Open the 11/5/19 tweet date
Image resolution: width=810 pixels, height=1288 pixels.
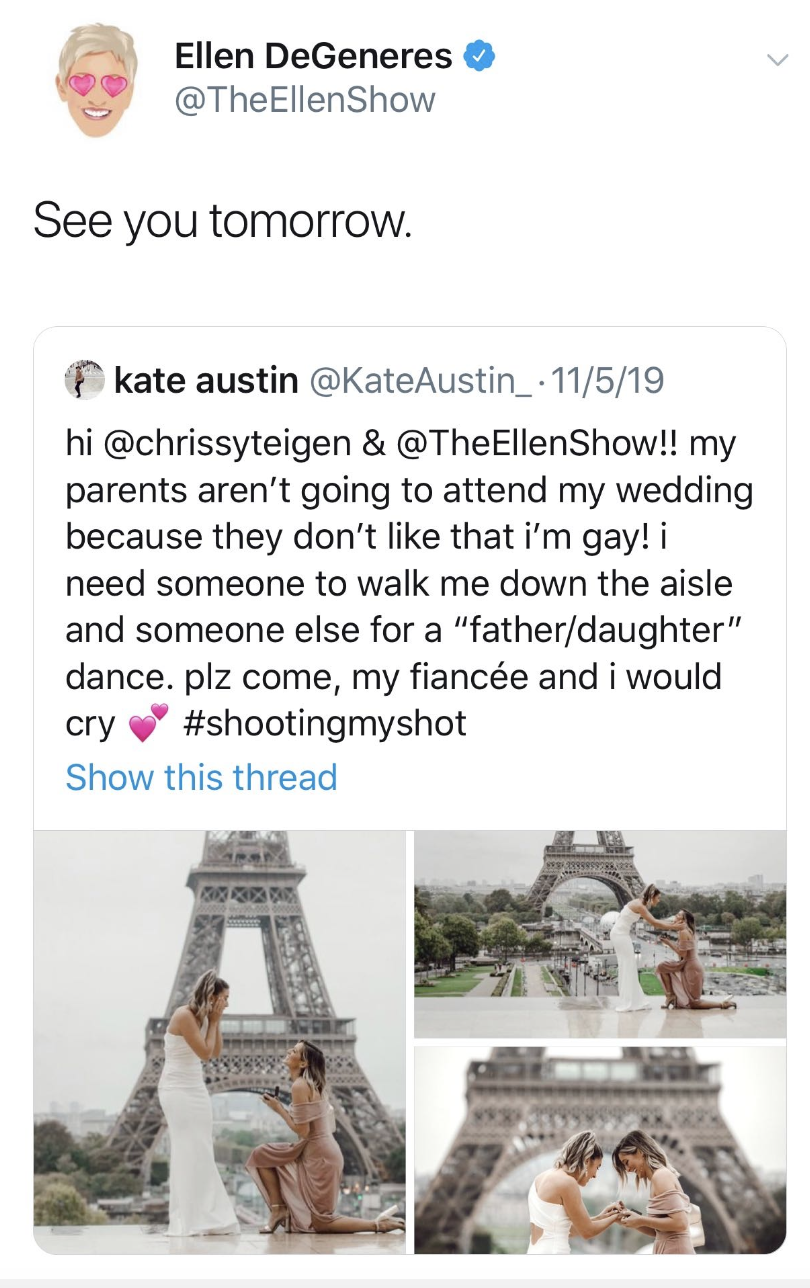click(x=606, y=381)
